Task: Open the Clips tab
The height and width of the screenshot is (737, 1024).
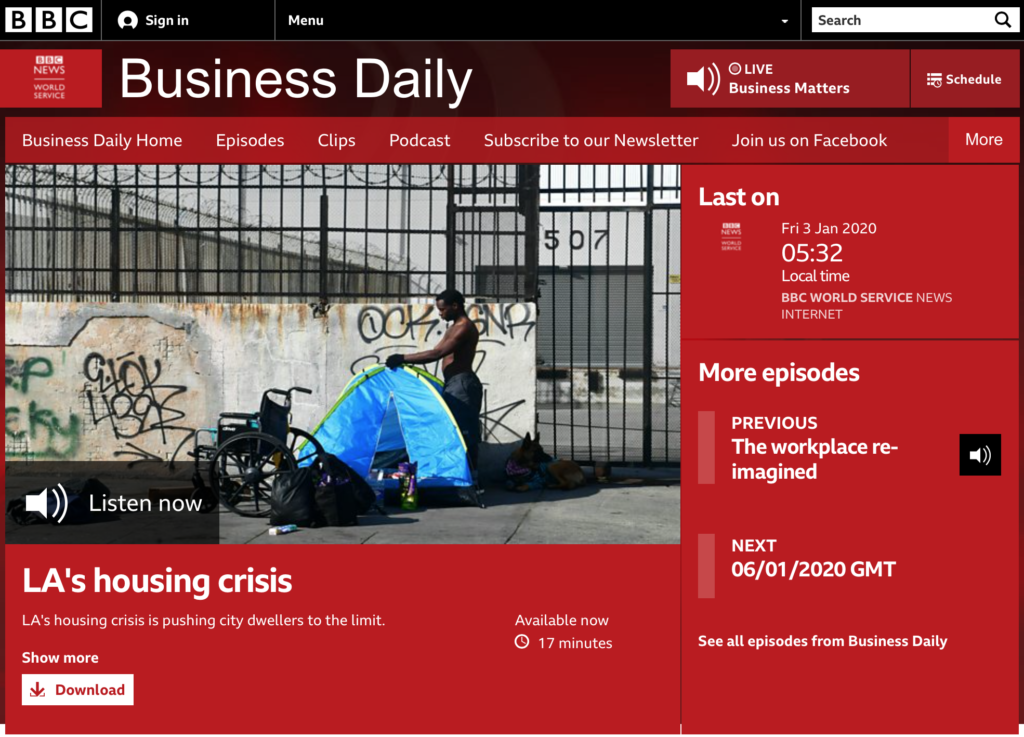Action: click(x=336, y=140)
